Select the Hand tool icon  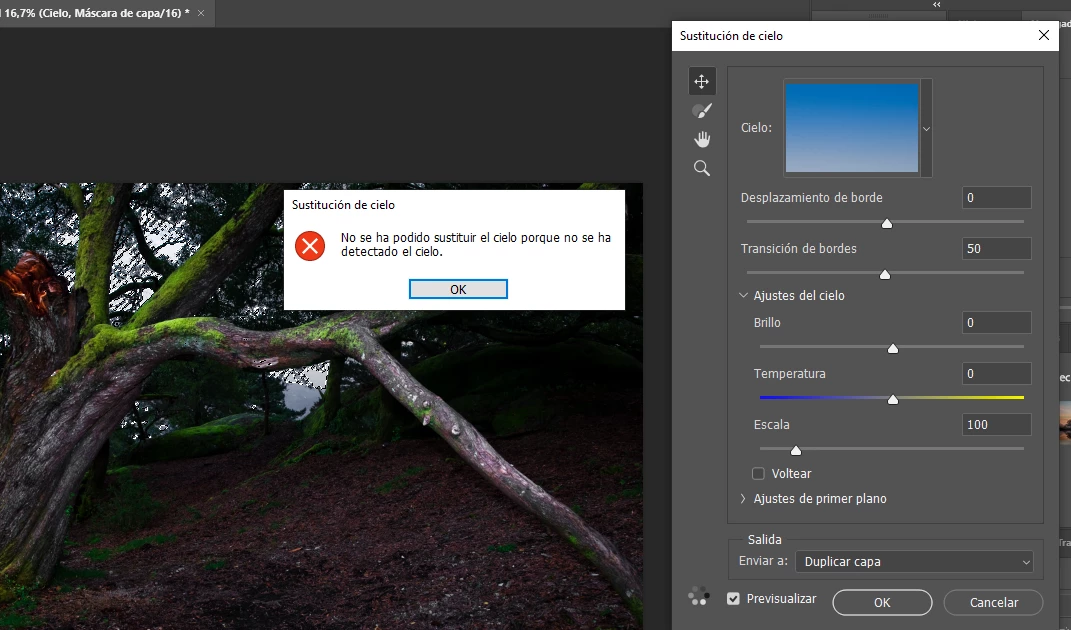701,139
